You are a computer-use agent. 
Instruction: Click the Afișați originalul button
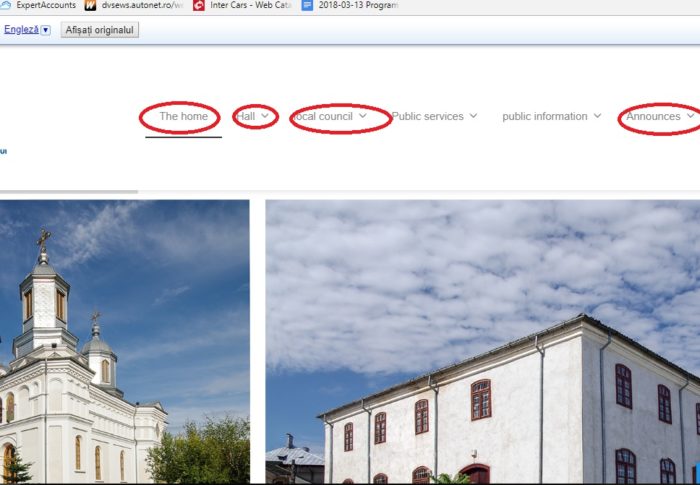pos(100,30)
